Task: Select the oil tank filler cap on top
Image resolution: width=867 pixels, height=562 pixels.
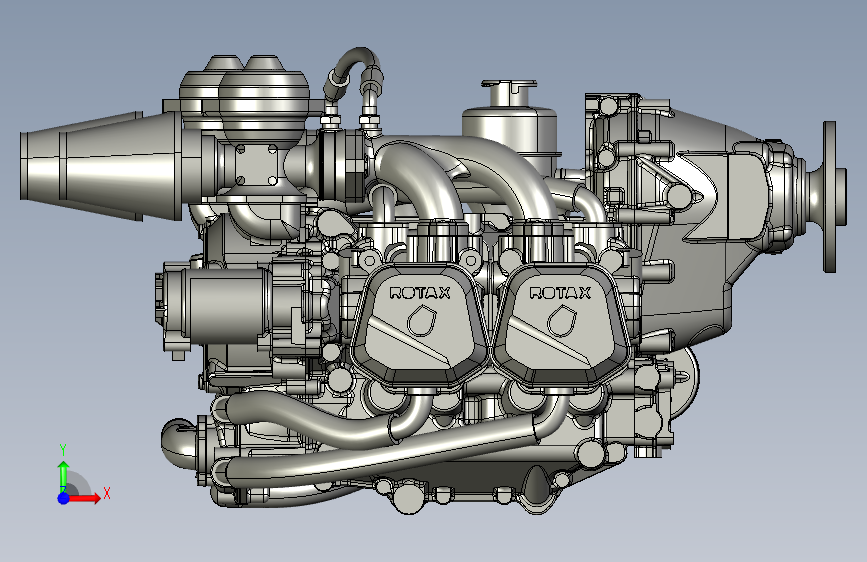Action: click(509, 92)
